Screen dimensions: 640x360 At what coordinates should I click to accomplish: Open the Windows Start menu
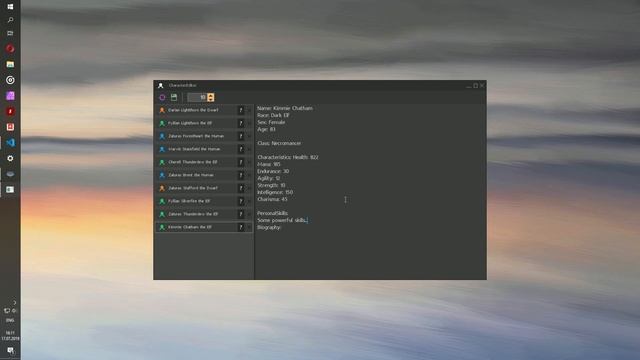pyautogui.click(x=10, y=7)
